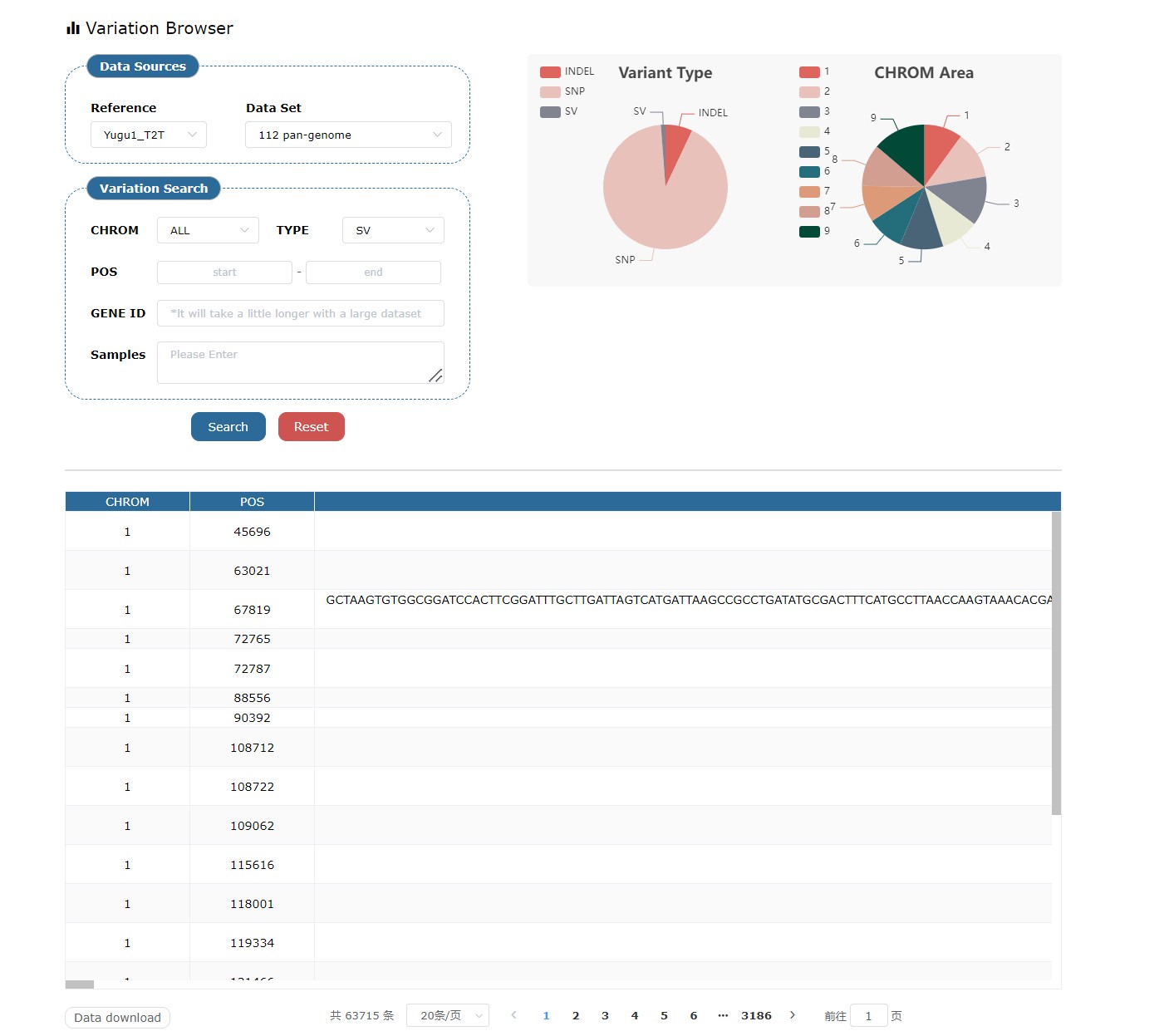
Task: Click the POS cell 108722
Action: click(252, 787)
